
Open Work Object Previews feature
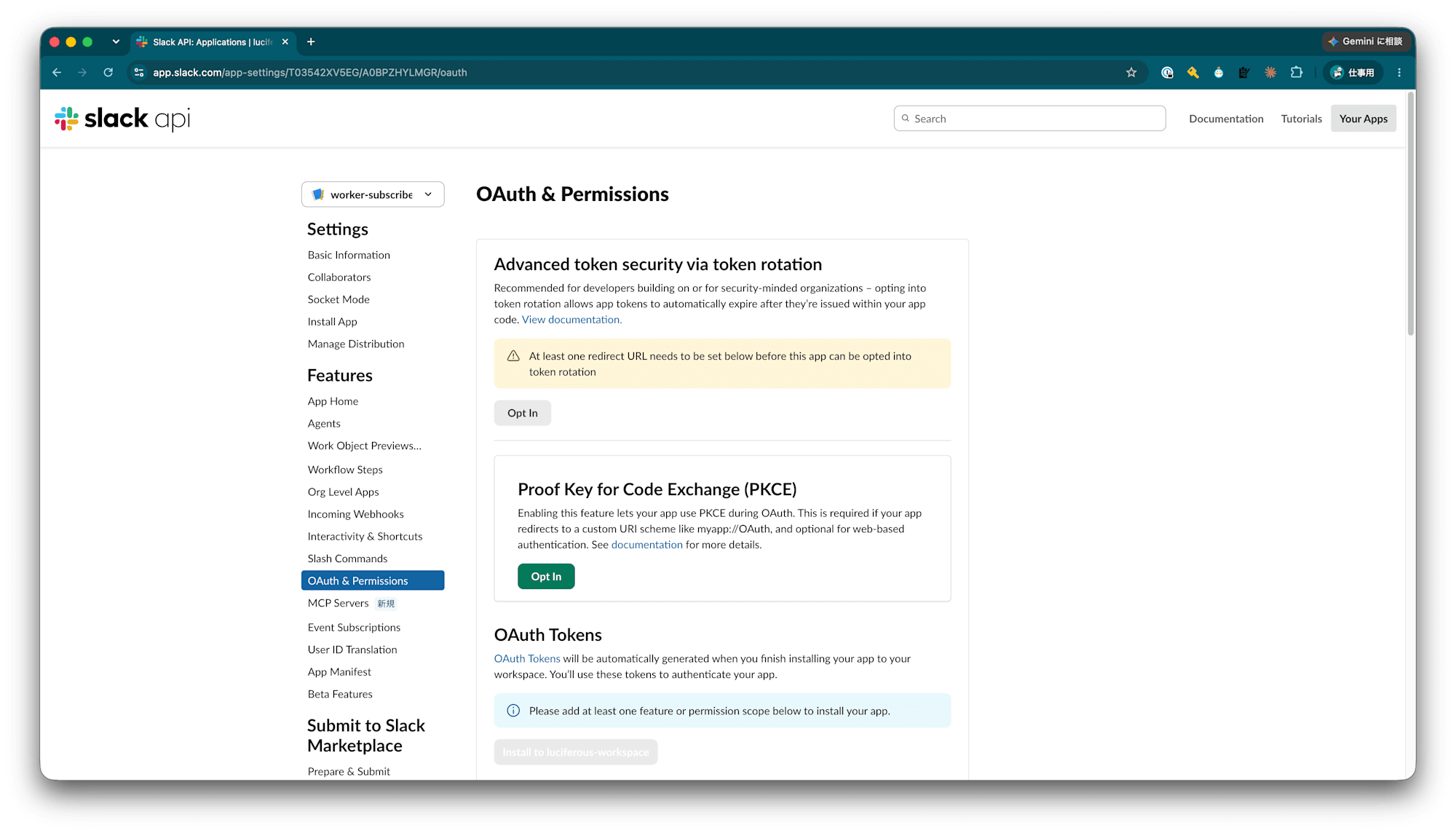click(364, 446)
